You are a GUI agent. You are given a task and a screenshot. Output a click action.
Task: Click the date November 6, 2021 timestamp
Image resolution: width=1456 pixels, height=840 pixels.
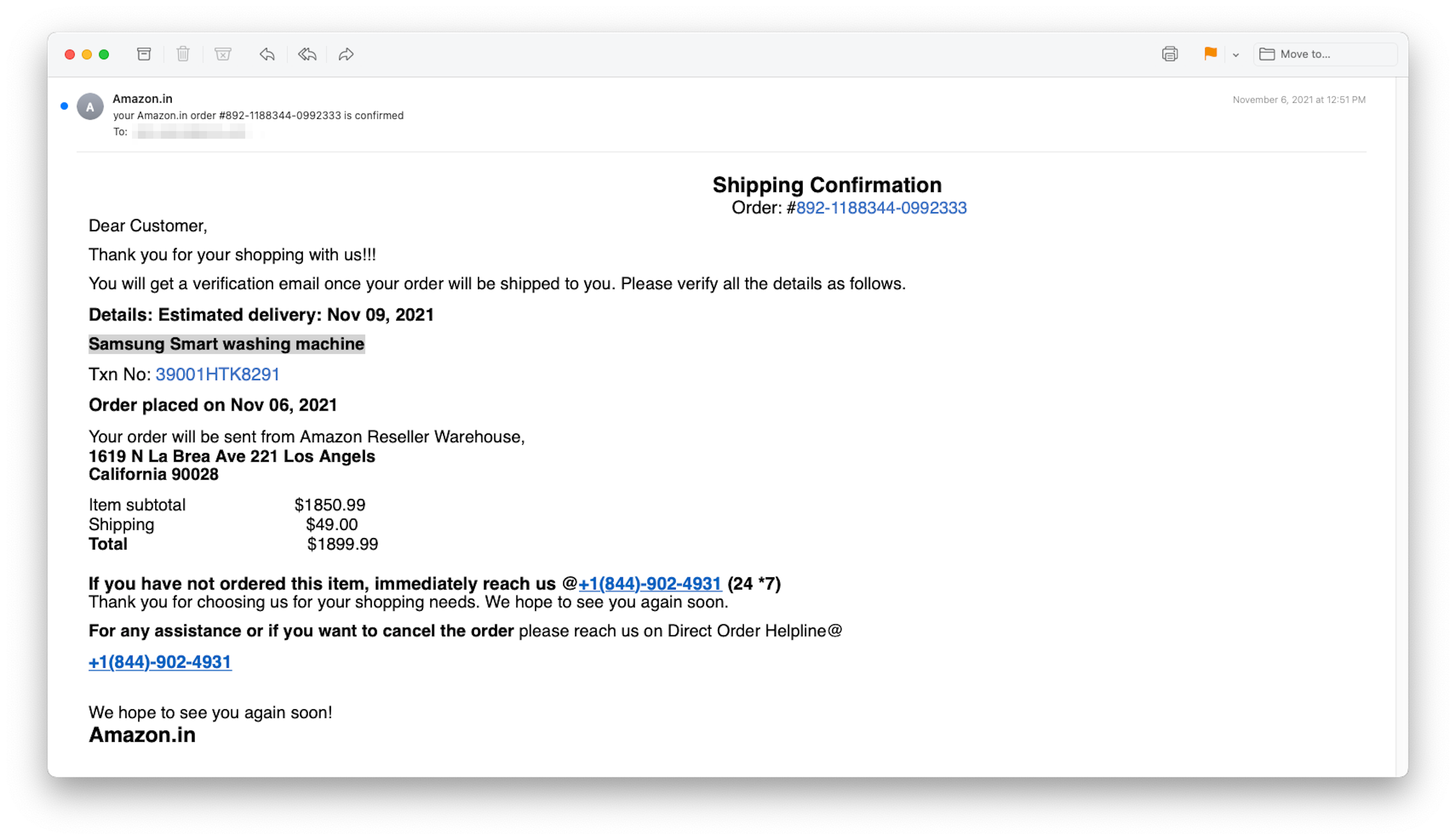tap(1299, 100)
